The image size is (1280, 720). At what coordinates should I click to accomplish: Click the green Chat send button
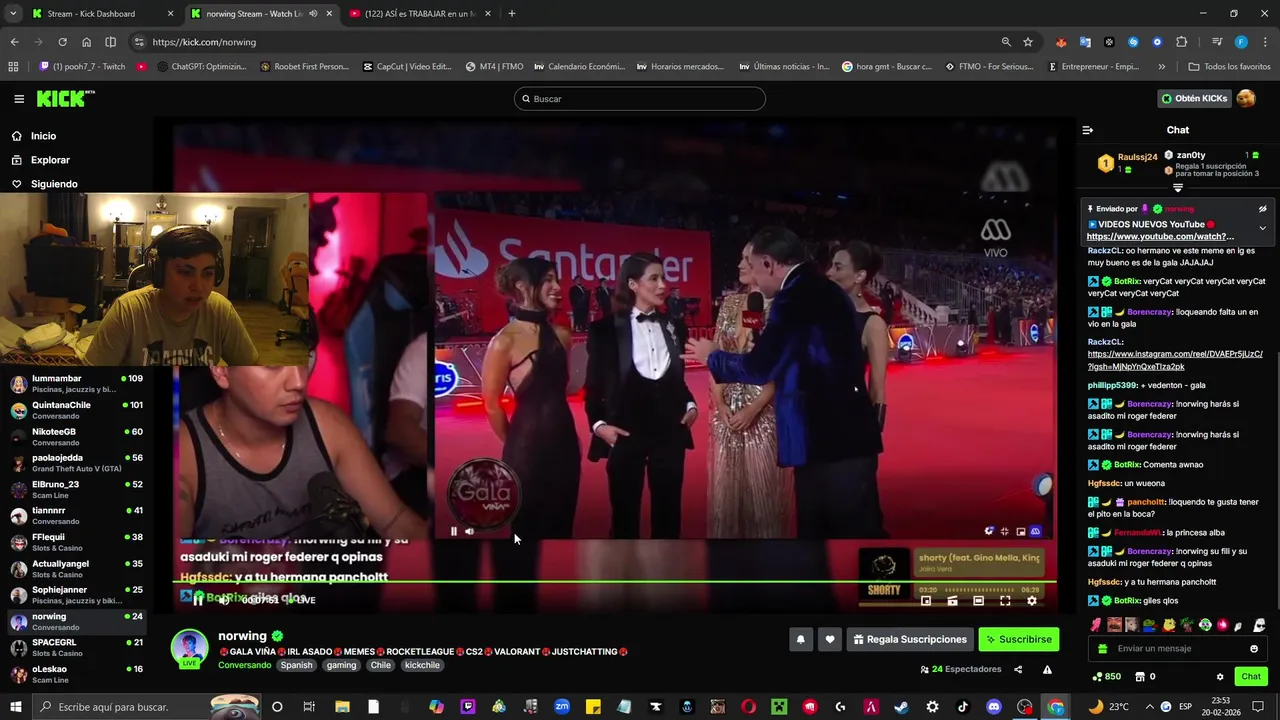[x=1251, y=677]
